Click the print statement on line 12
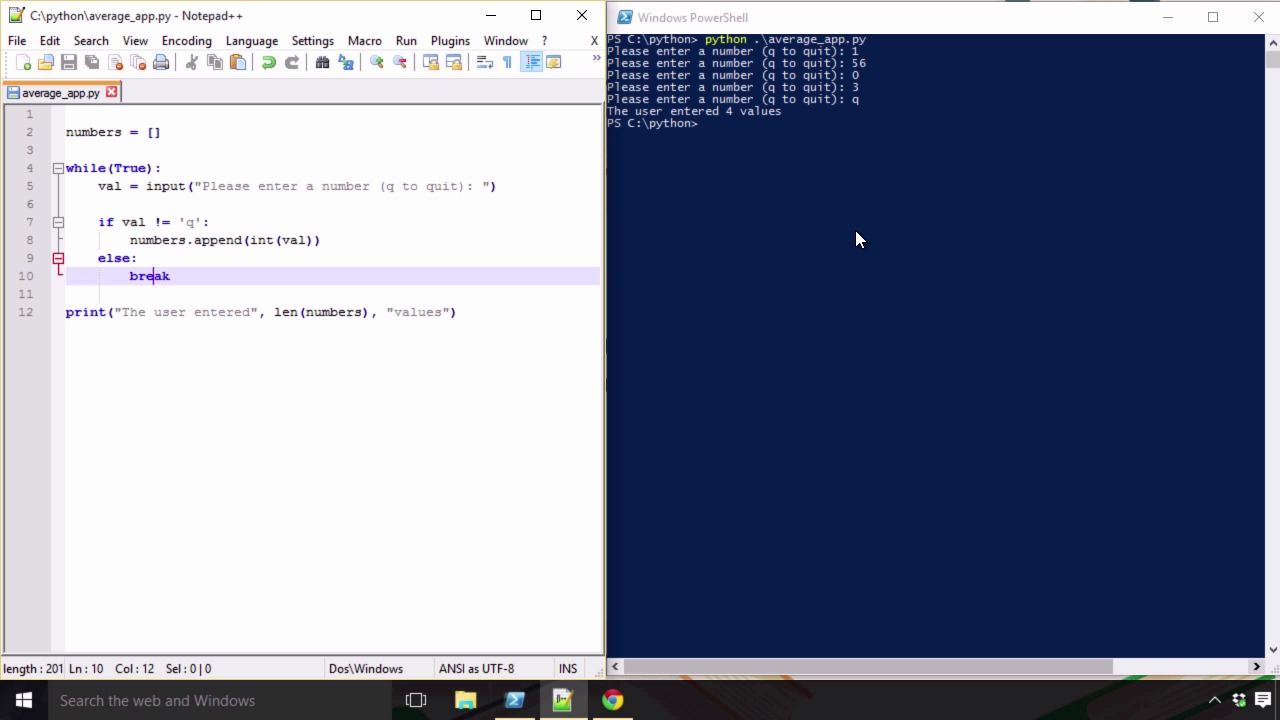Screen dimensions: 1280x720 [261, 312]
